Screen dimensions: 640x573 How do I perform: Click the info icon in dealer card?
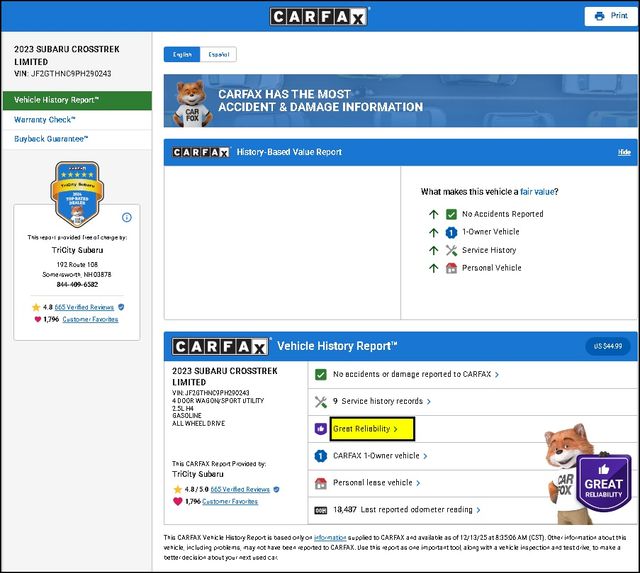tap(127, 217)
